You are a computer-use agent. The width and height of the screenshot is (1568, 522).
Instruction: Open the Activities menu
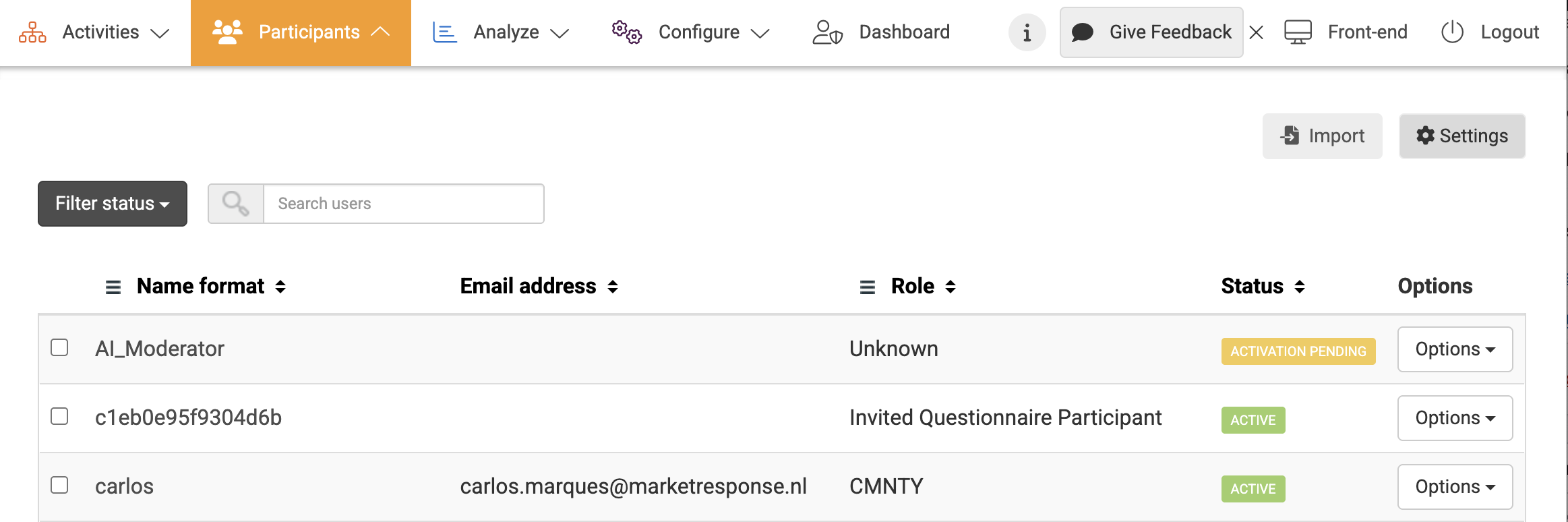click(94, 32)
